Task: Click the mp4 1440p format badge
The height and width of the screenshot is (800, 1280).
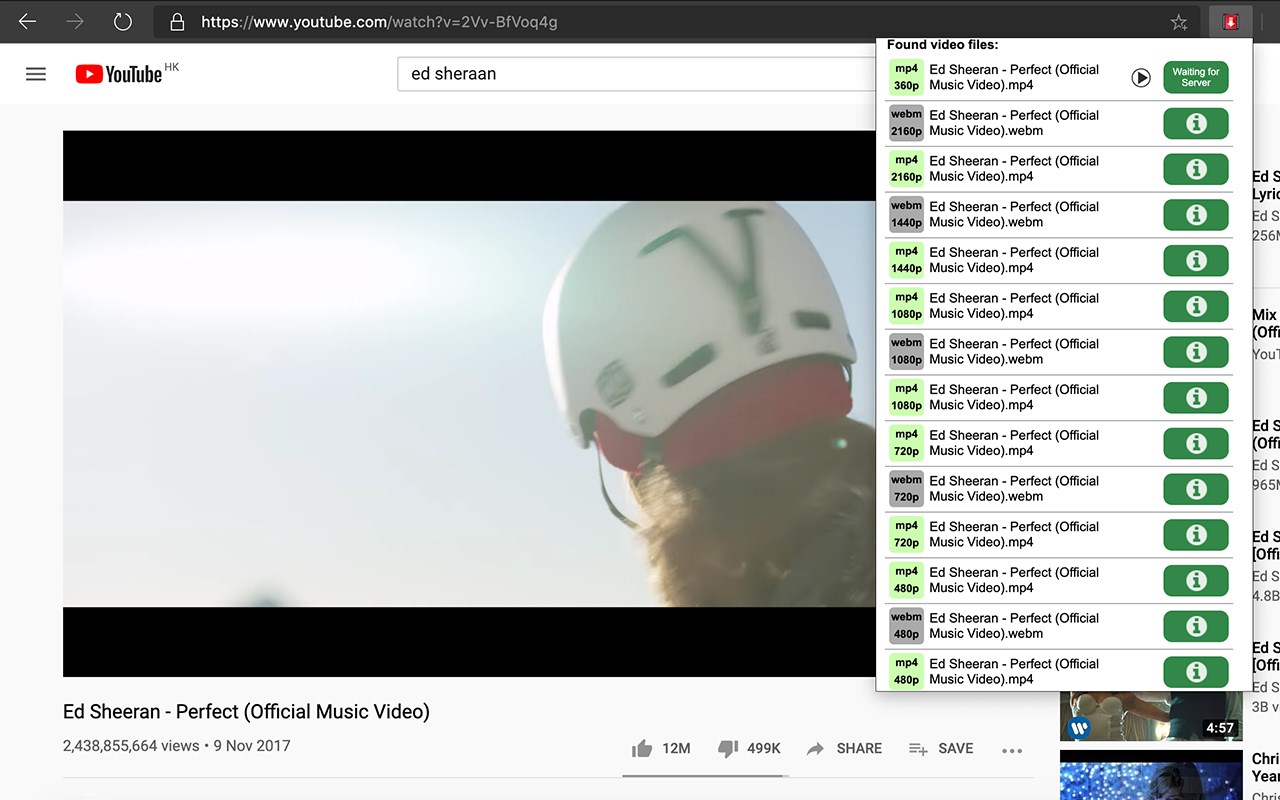Action: point(906,260)
